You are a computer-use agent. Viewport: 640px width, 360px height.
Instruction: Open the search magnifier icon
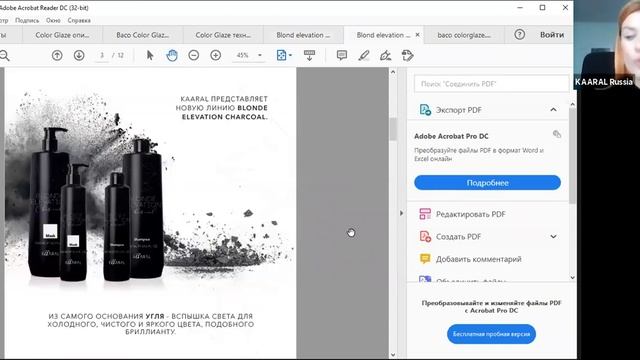pos(4,55)
